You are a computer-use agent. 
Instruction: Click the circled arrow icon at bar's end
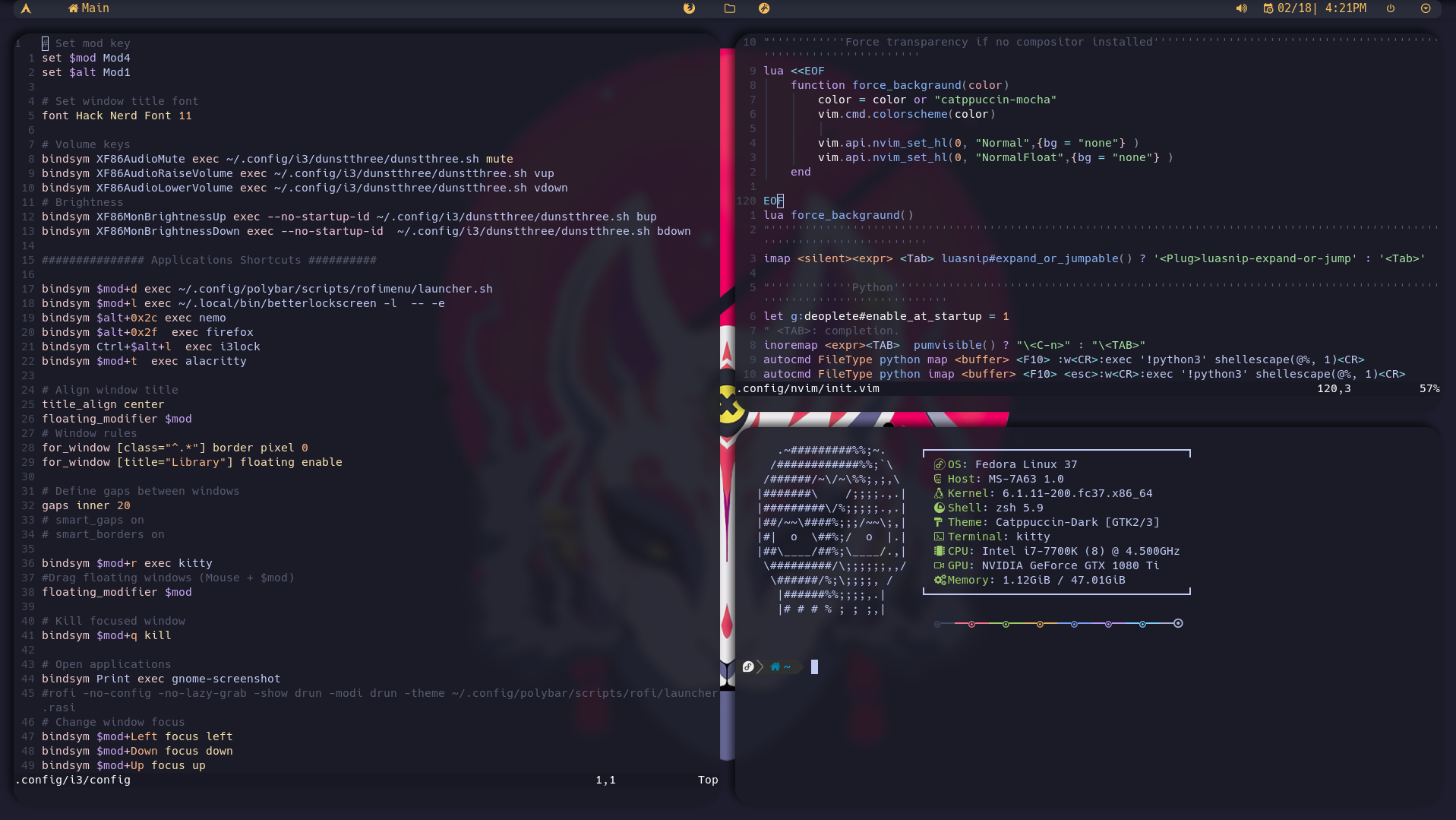pos(1426,8)
